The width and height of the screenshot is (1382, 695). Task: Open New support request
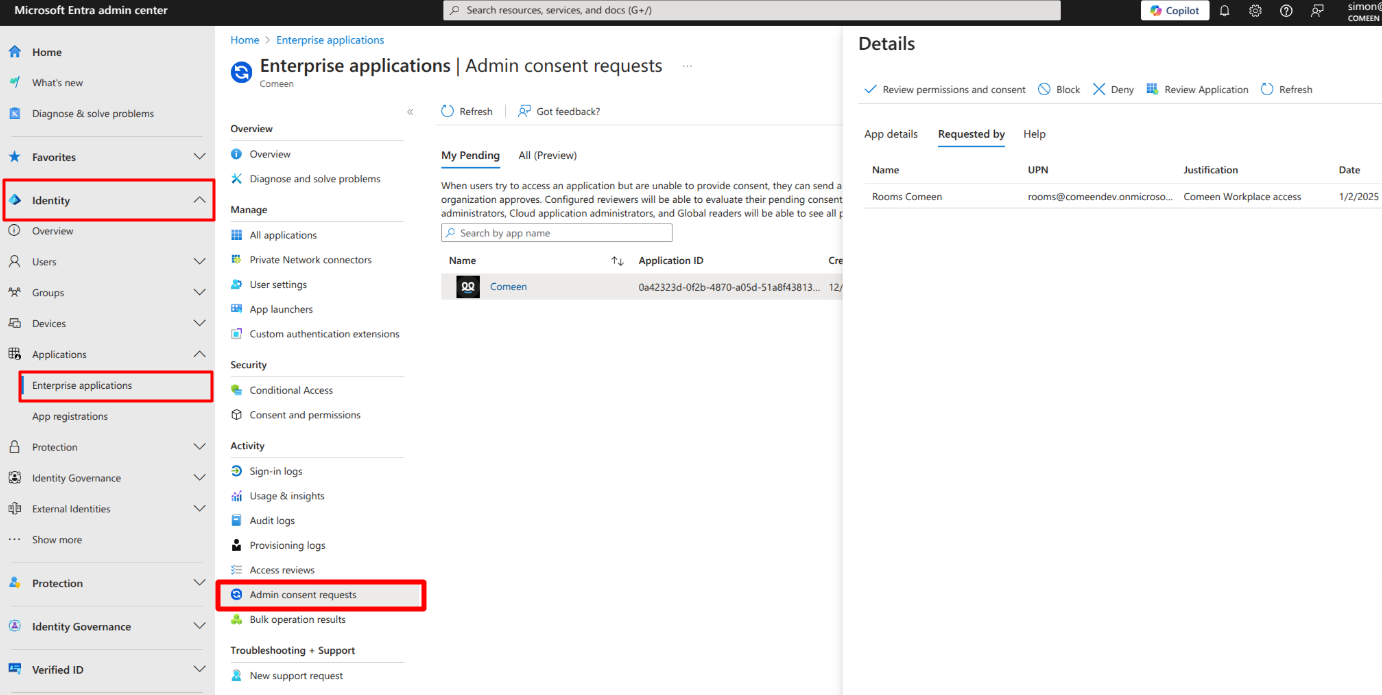(296, 676)
